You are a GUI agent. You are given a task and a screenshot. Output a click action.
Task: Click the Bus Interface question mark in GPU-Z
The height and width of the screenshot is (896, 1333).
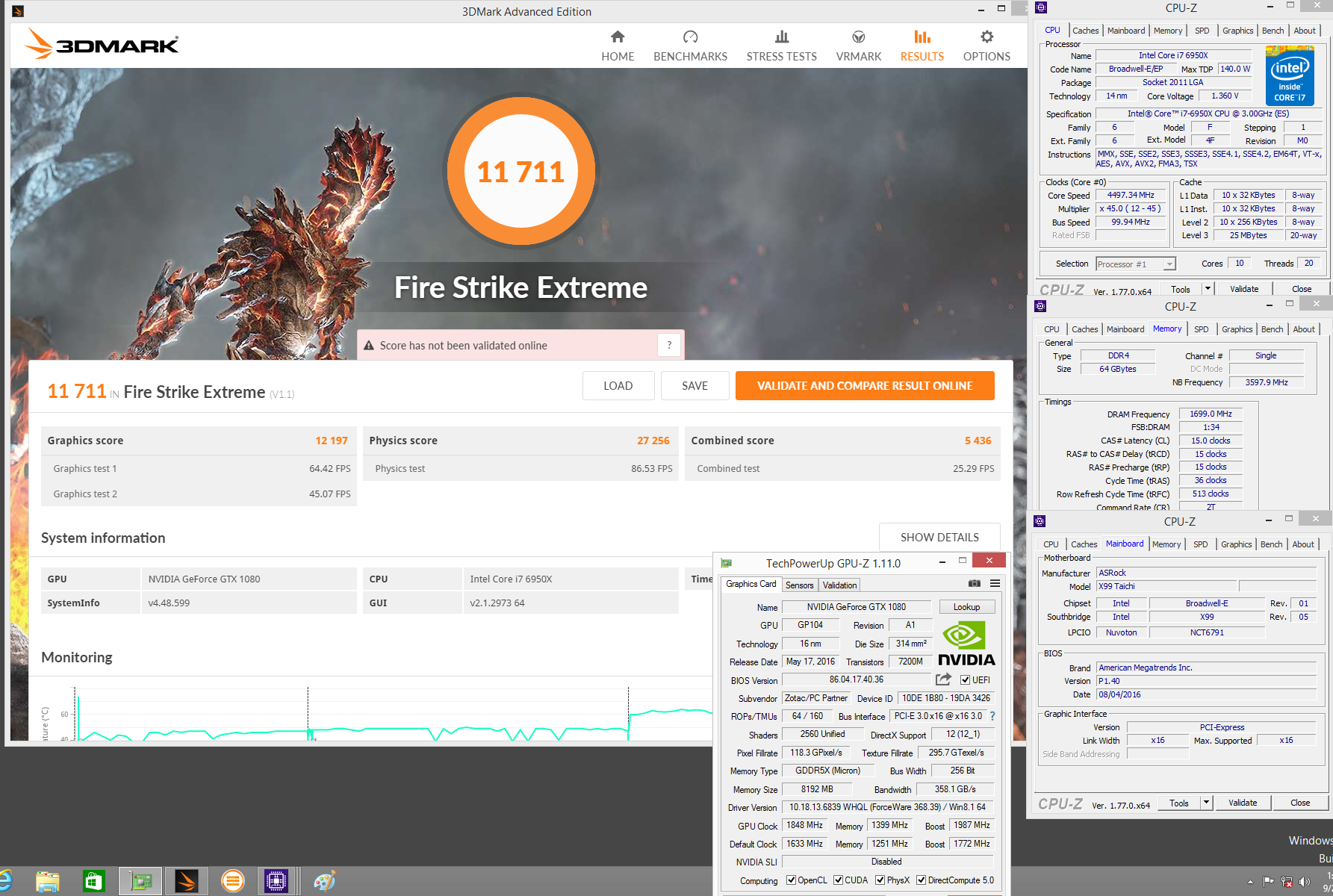[992, 716]
